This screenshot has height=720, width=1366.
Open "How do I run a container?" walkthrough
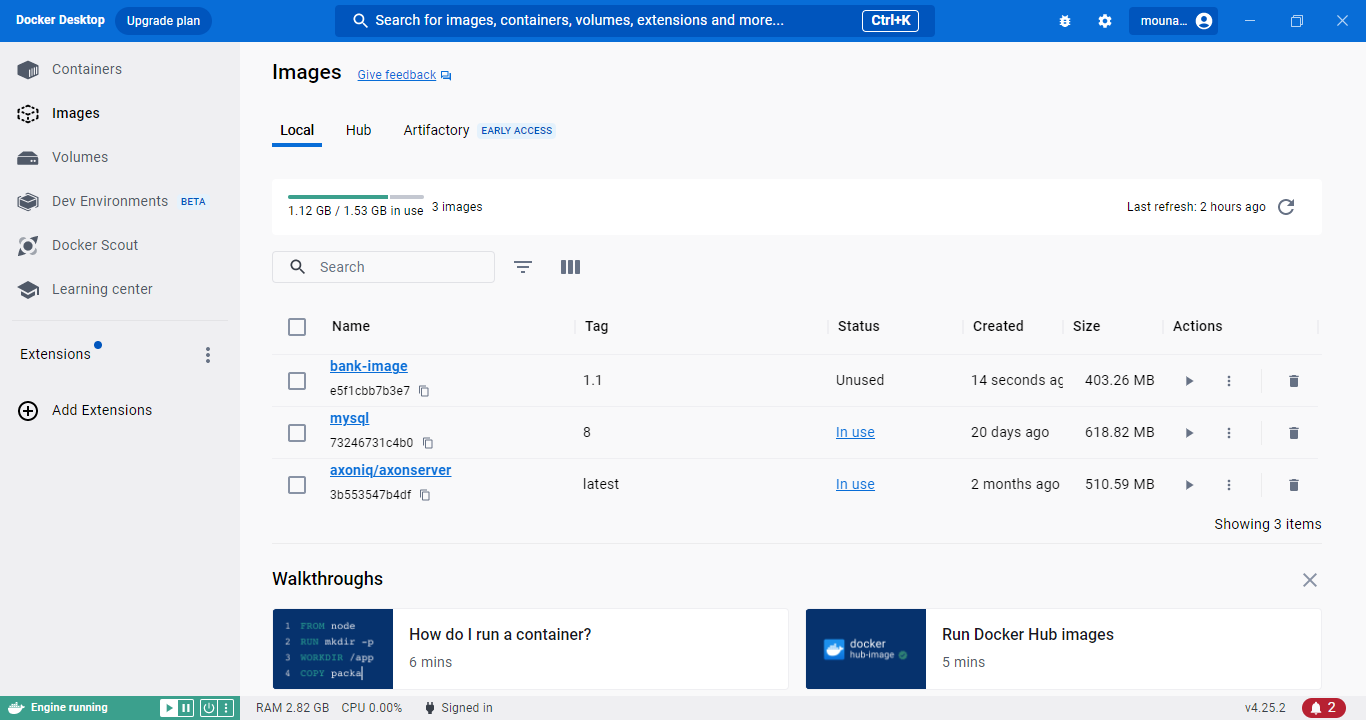[530, 648]
